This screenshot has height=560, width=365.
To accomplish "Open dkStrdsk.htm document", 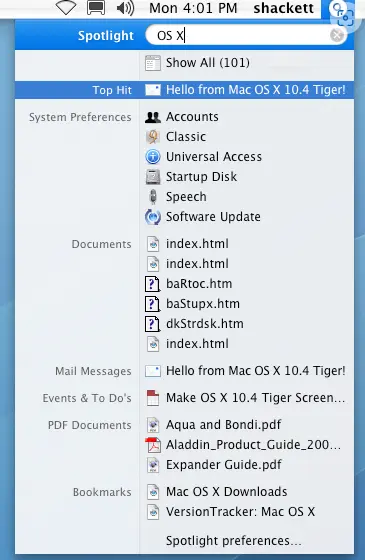I will tap(205, 324).
